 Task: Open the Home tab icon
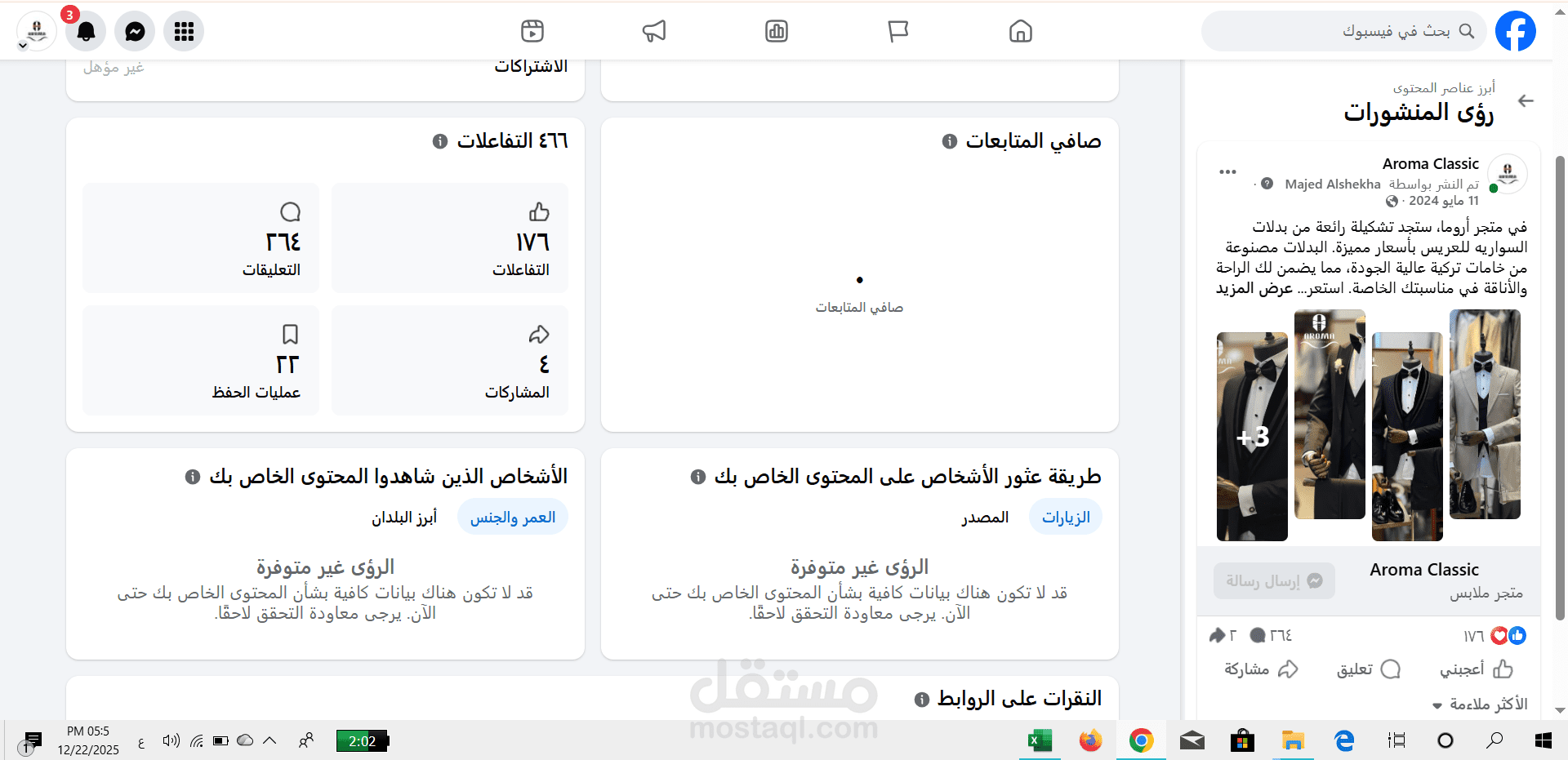click(x=1020, y=31)
